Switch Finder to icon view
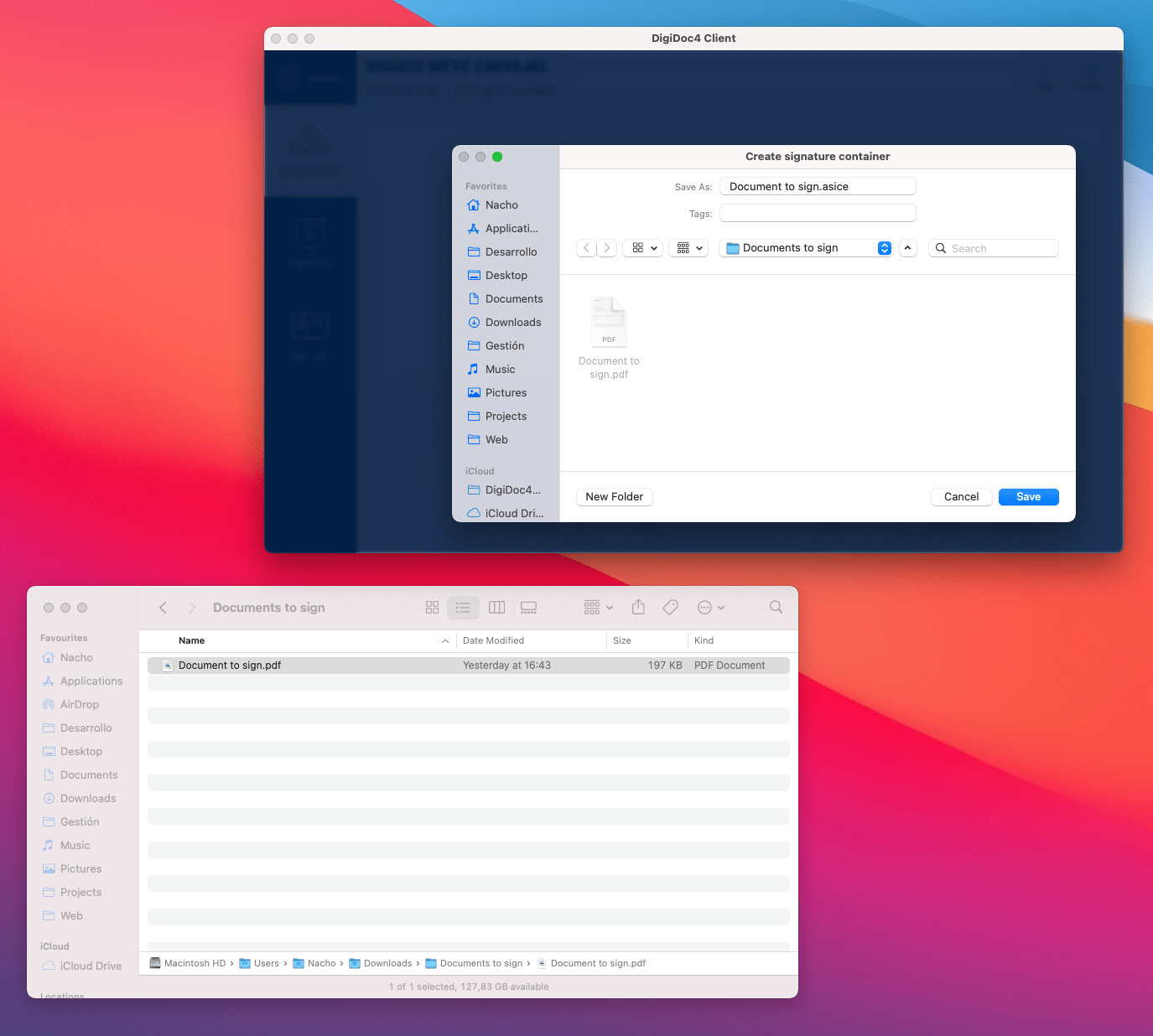 click(x=432, y=607)
